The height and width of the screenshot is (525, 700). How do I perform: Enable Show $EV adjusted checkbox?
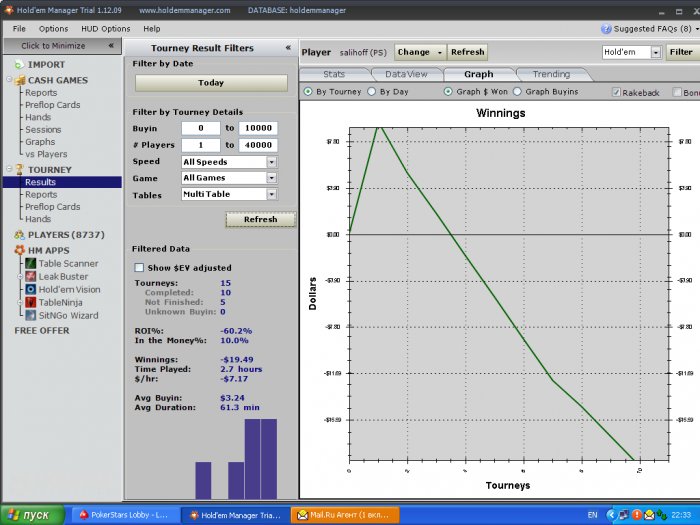139,268
